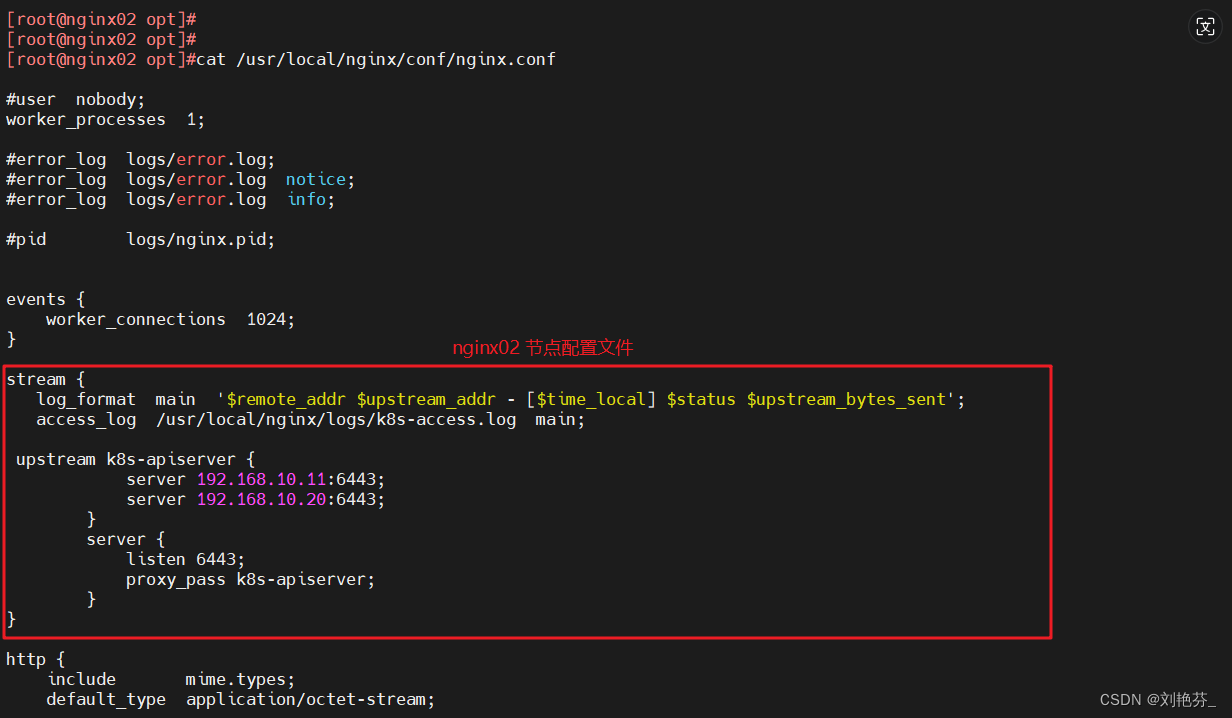The width and height of the screenshot is (1232, 718).
Task: Select the '$upstream_addr' variable
Action: (x=426, y=400)
